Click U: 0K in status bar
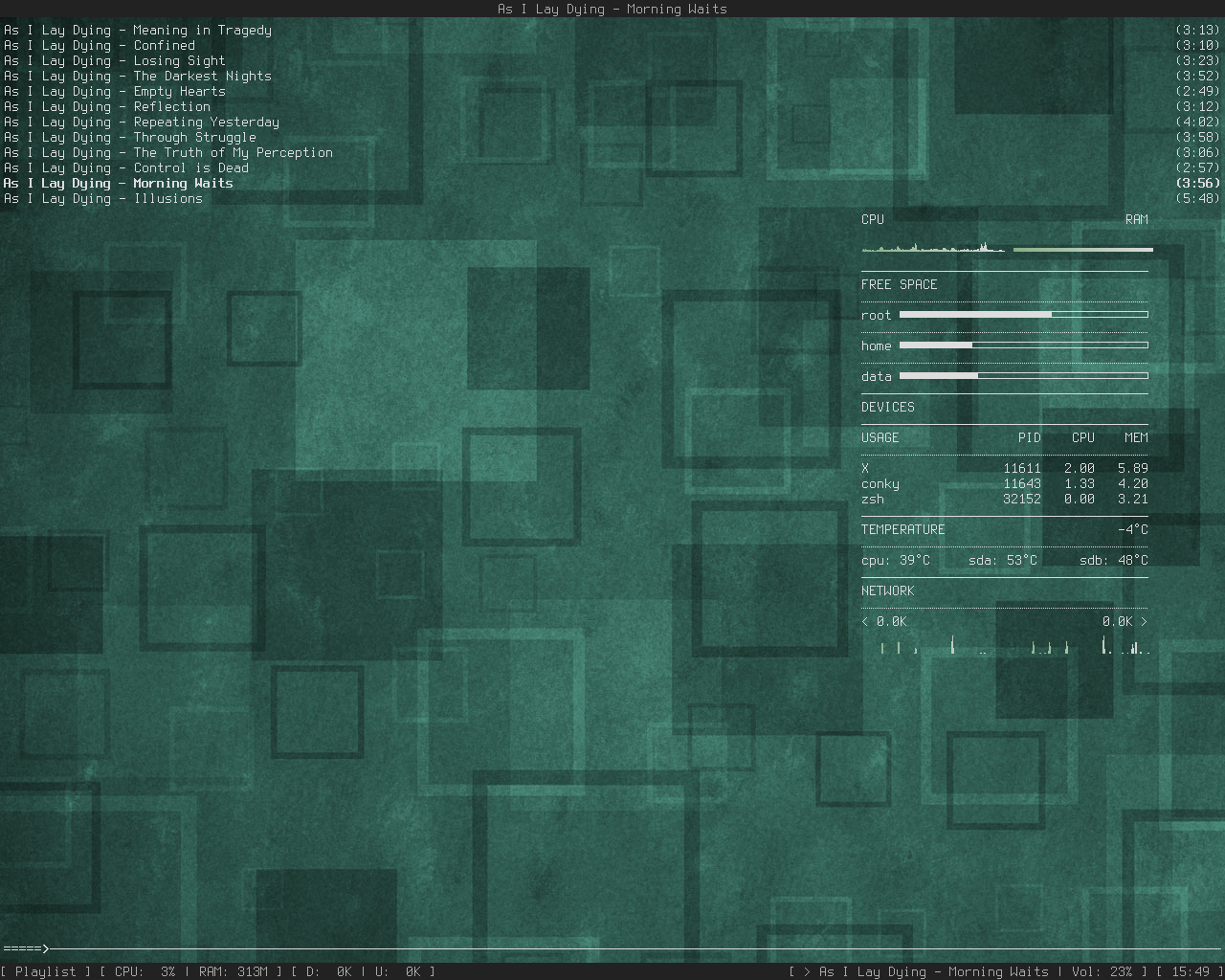Viewport: 1225px width, 980px height. pyautogui.click(x=398, y=972)
